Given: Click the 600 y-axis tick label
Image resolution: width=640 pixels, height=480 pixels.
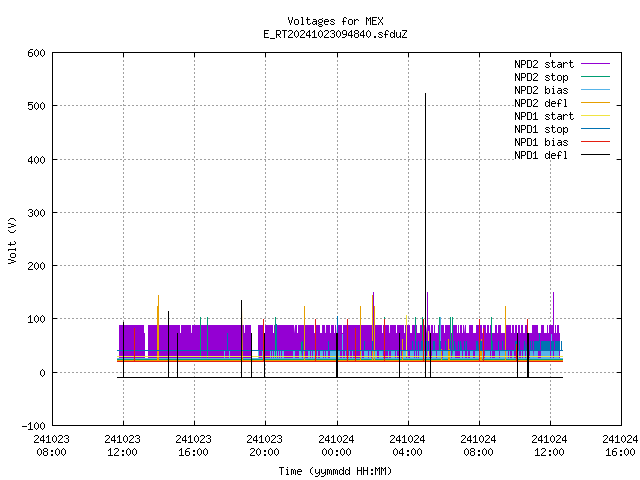Looking at the screenshot, I should coord(36,53).
